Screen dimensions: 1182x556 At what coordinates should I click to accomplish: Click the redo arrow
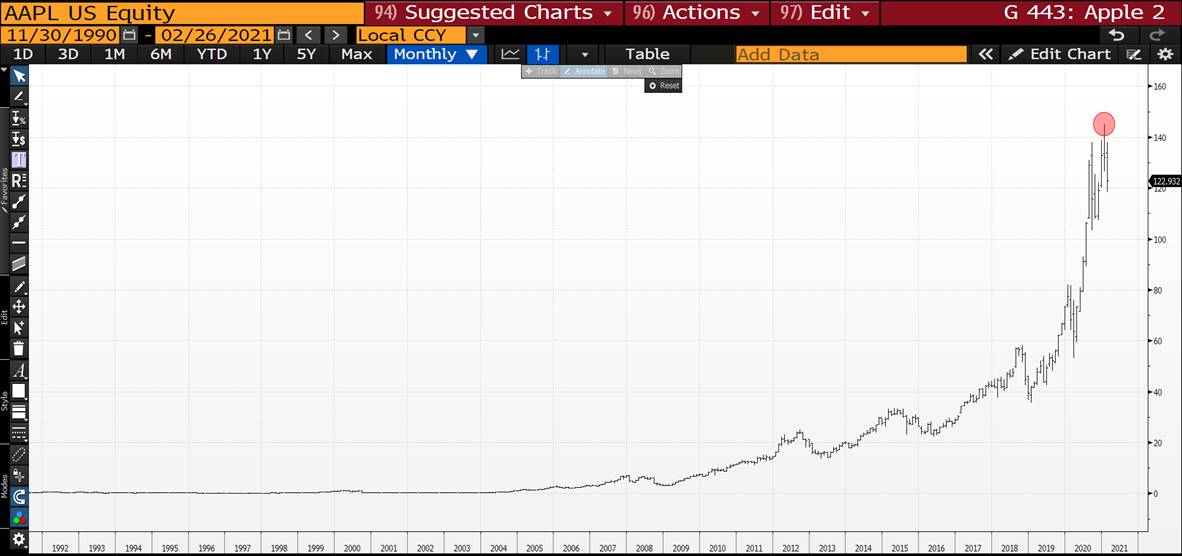pyautogui.click(x=1157, y=35)
